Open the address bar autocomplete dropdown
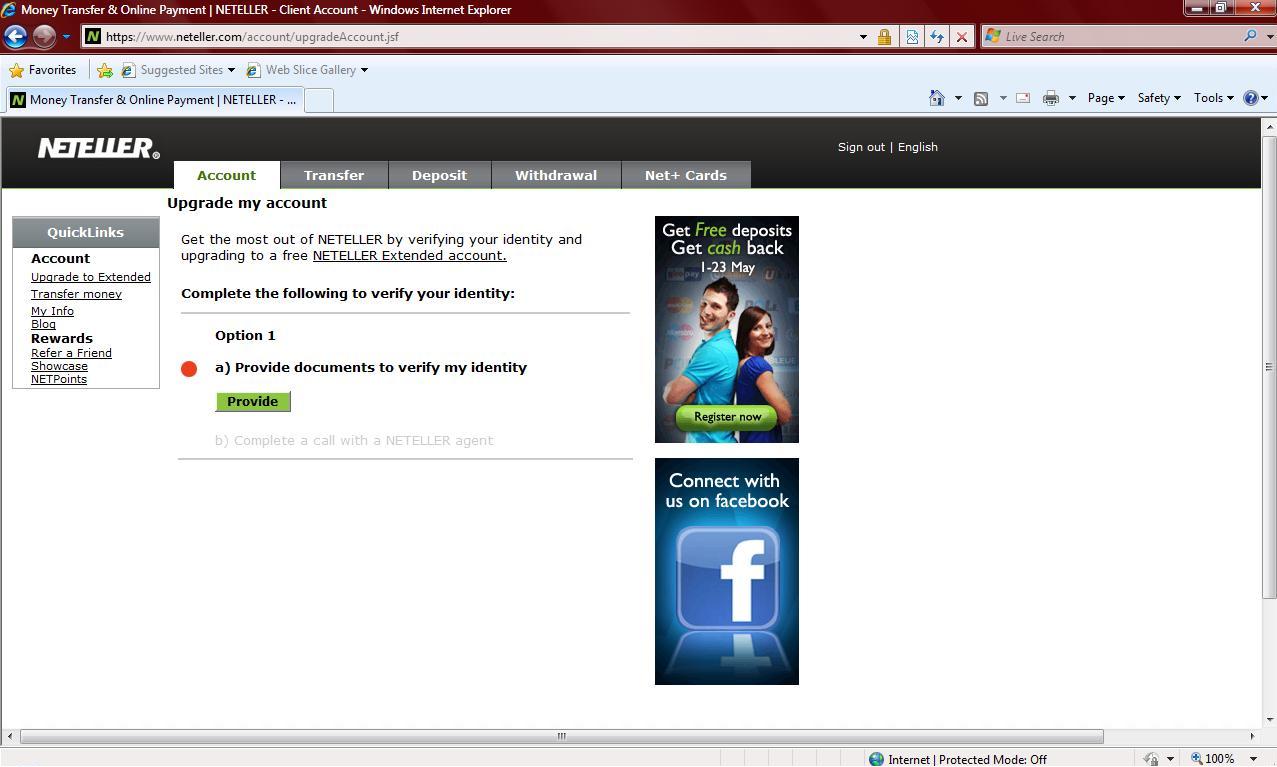Image resolution: width=1277 pixels, height=767 pixels. pos(863,37)
